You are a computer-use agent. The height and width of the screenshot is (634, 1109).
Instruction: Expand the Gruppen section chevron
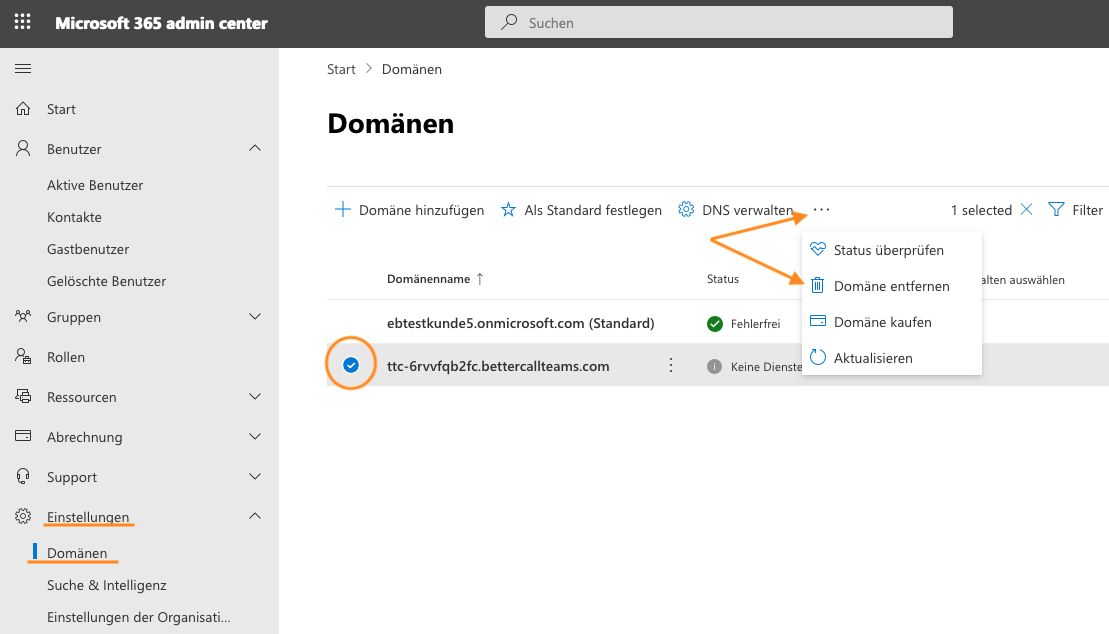coord(255,316)
